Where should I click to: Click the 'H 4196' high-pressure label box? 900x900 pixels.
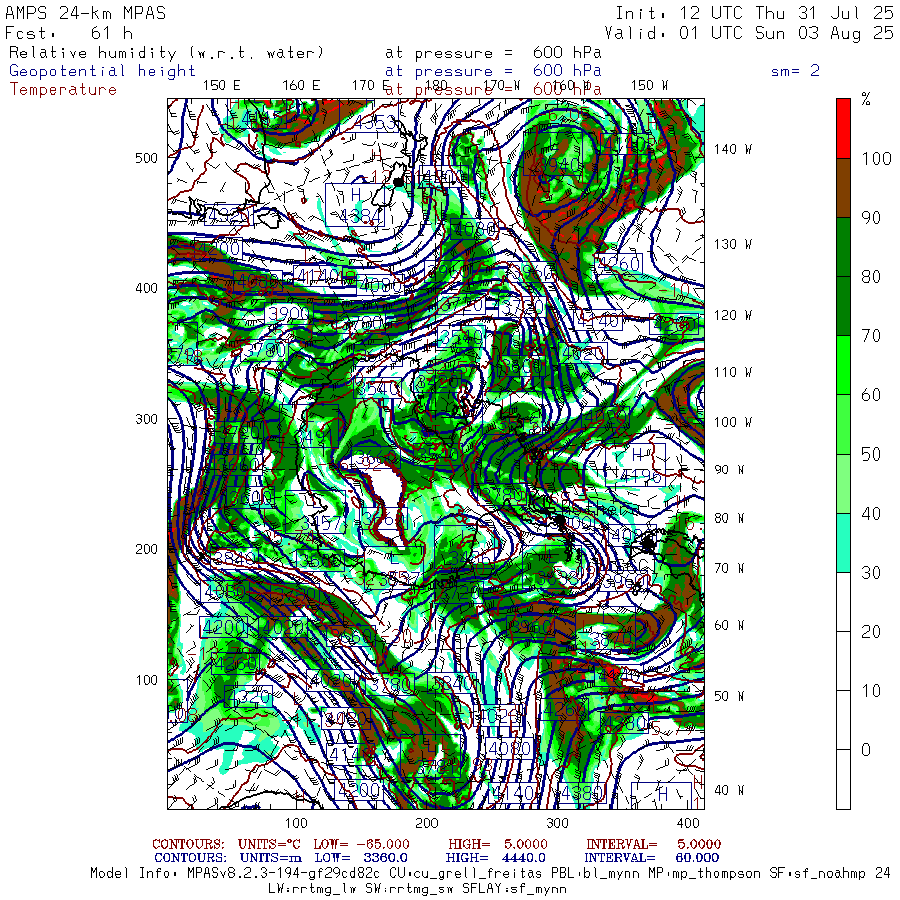635,464
